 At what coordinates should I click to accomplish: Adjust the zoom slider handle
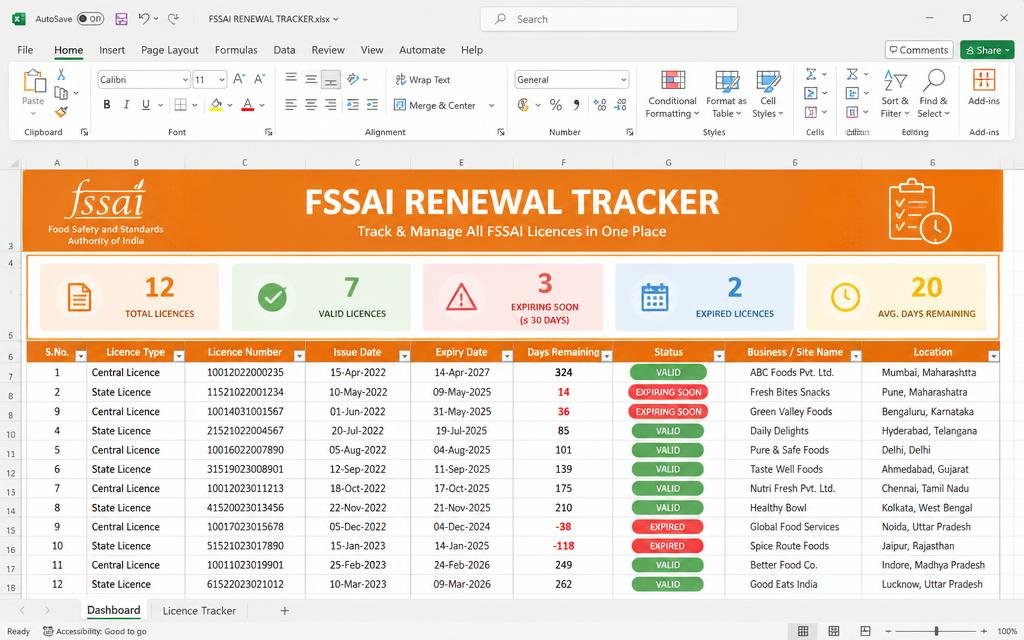(x=936, y=631)
